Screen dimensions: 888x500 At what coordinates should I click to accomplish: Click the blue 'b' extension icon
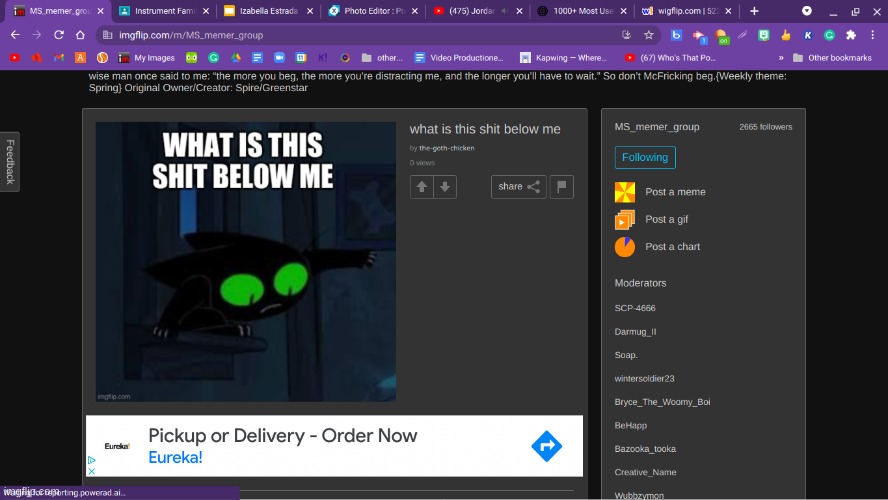[x=676, y=35]
